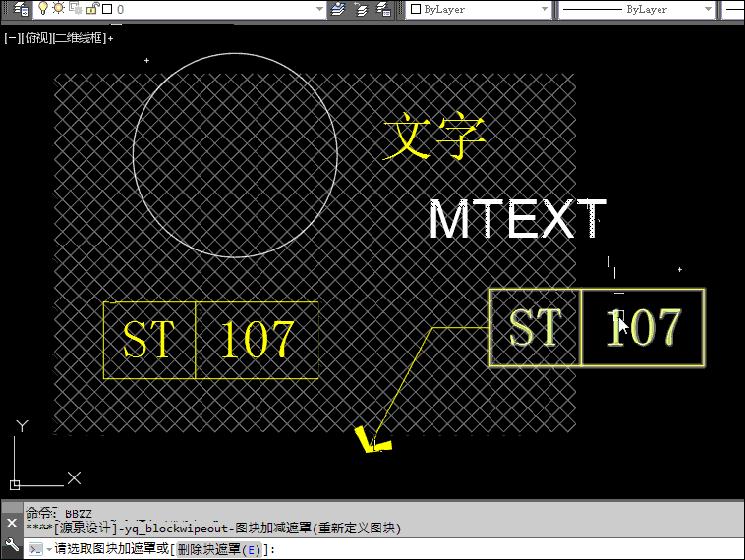Click the recent commands prompt icon

coord(37,549)
